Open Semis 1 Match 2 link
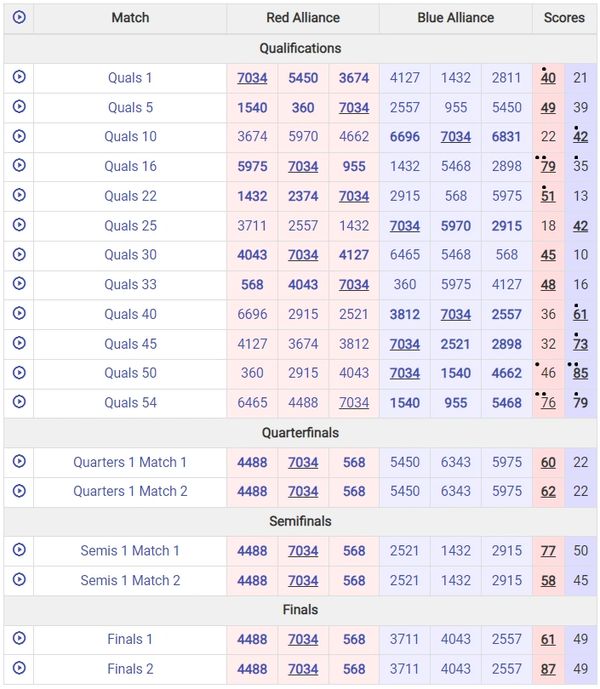The width and height of the screenshot is (600, 689). pyautogui.click(x=130, y=580)
